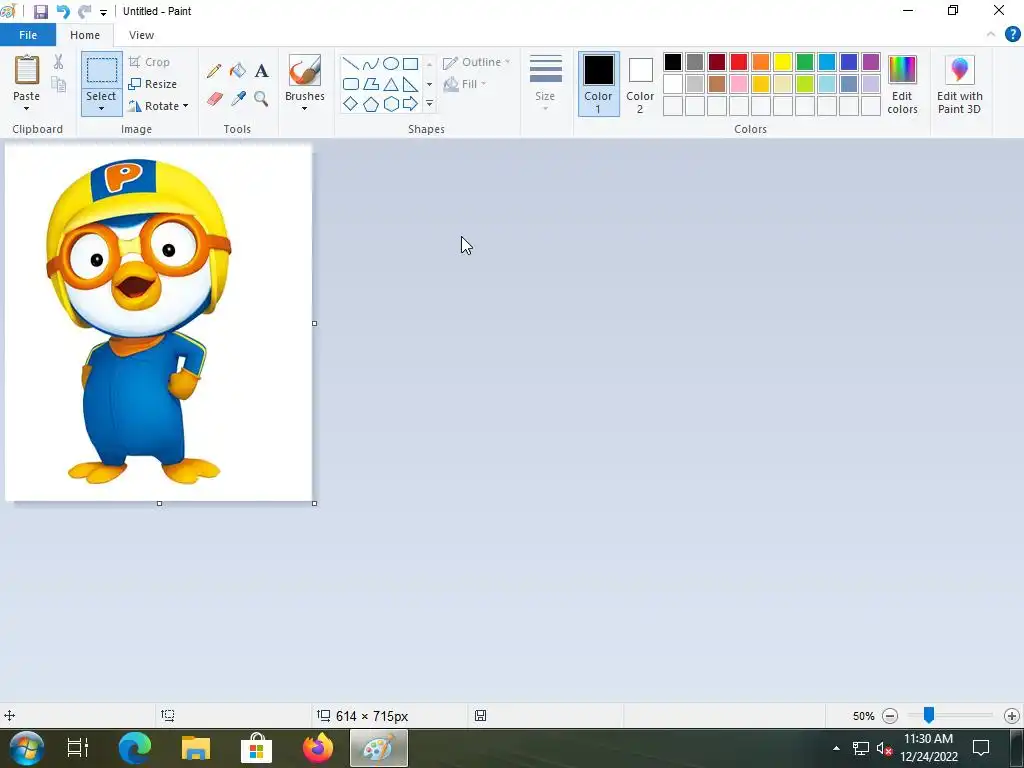The image size is (1024, 768).
Task: Choose the Right triangle shape
Action: 411,84
